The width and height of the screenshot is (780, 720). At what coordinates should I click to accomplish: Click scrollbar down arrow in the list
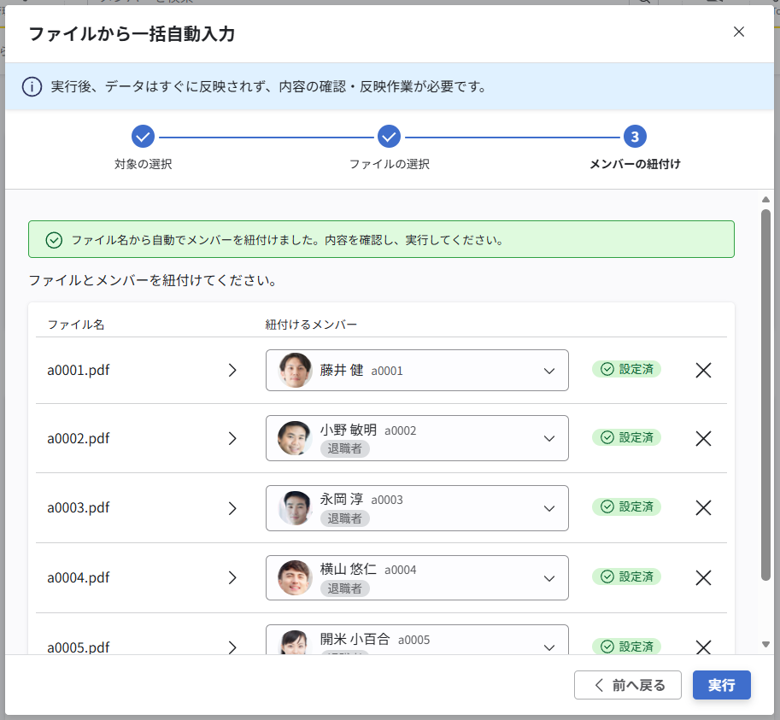766,644
